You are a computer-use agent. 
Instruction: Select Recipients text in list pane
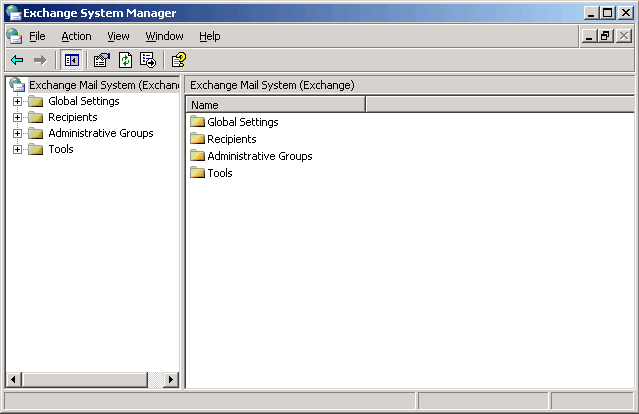pyautogui.click(x=231, y=139)
